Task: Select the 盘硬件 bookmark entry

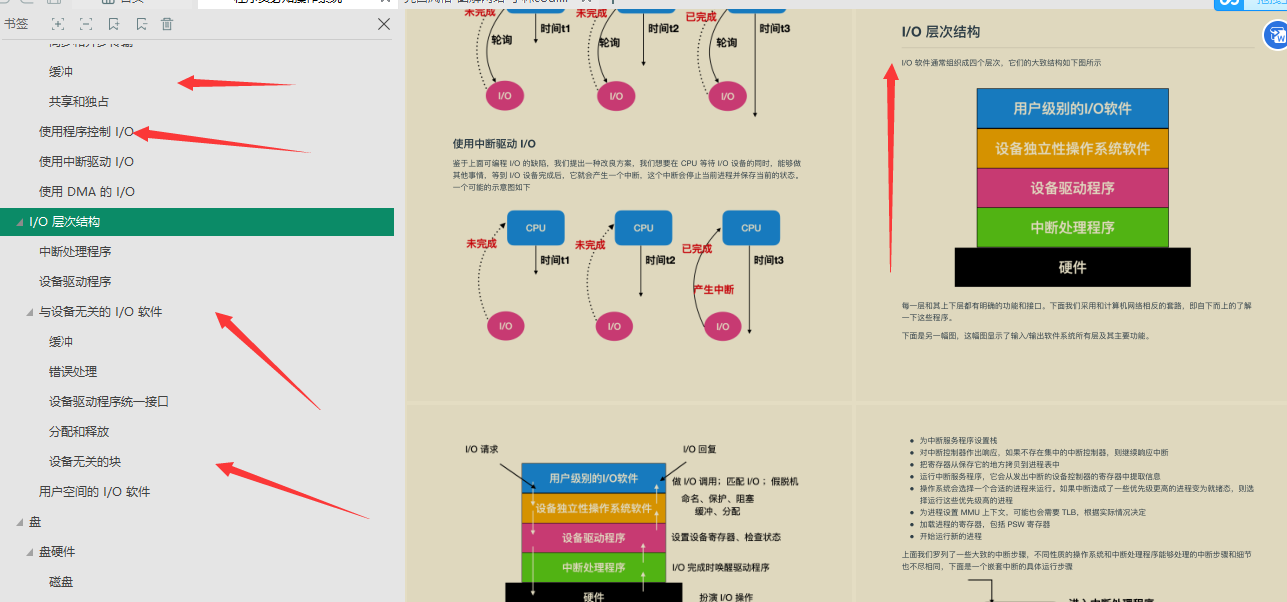Action: [57, 552]
